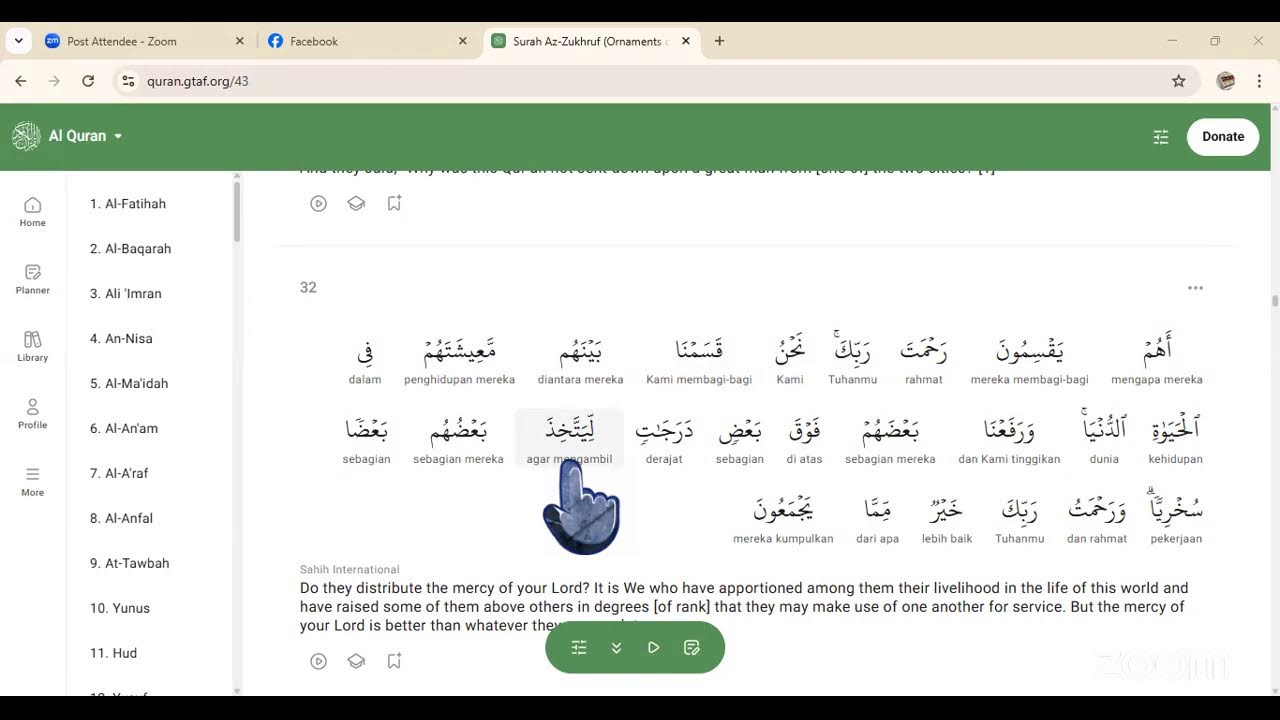Close the Post Attendee - Zoom tab

[x=239, y=41]
